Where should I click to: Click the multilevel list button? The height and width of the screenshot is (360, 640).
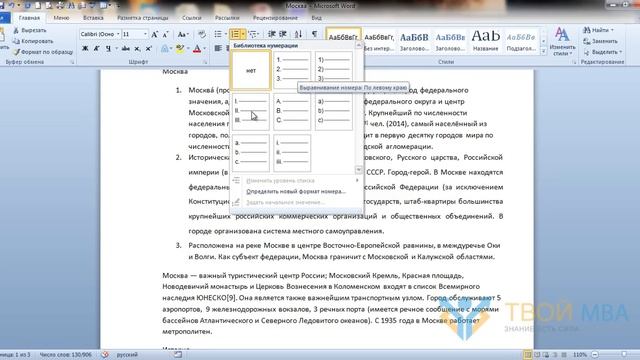pyautogui.click(x=253, y=34)
